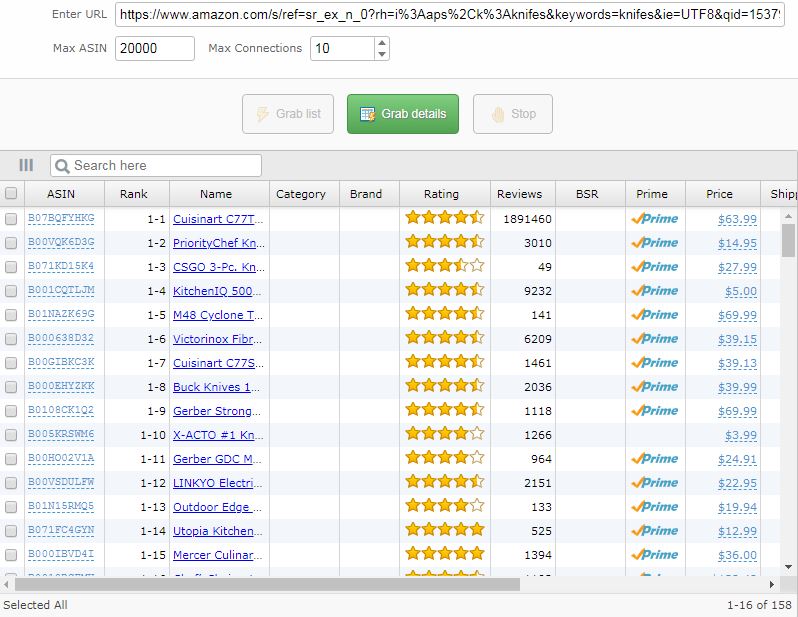This screenshot has width=798, height=617.
Task: Click the star rating of CSGO 3-Pc row
Action: point(444,266)
